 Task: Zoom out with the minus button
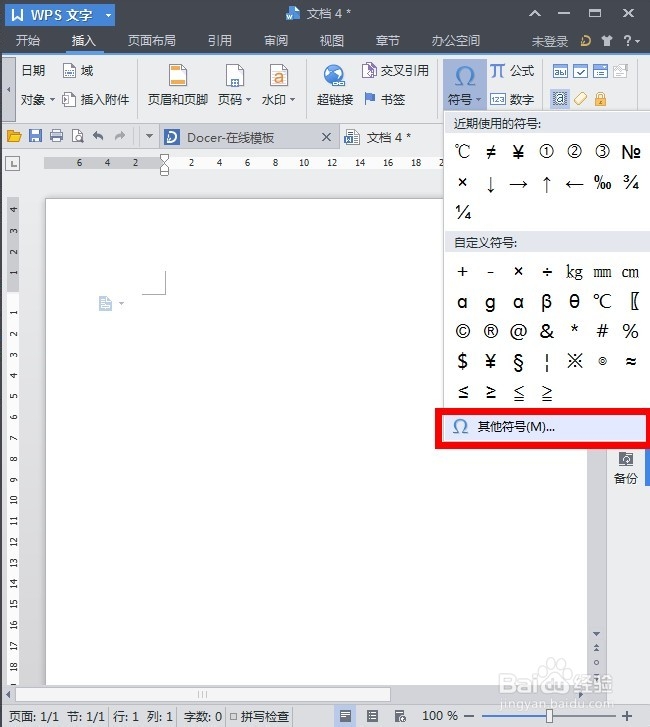[x=469, y=716]
